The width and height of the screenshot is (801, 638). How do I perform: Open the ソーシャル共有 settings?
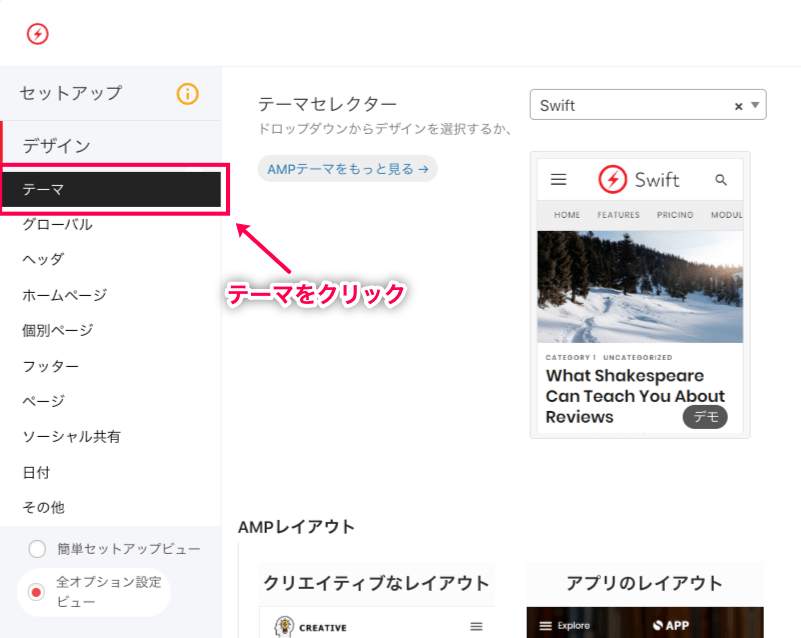(x=71, y=437)
